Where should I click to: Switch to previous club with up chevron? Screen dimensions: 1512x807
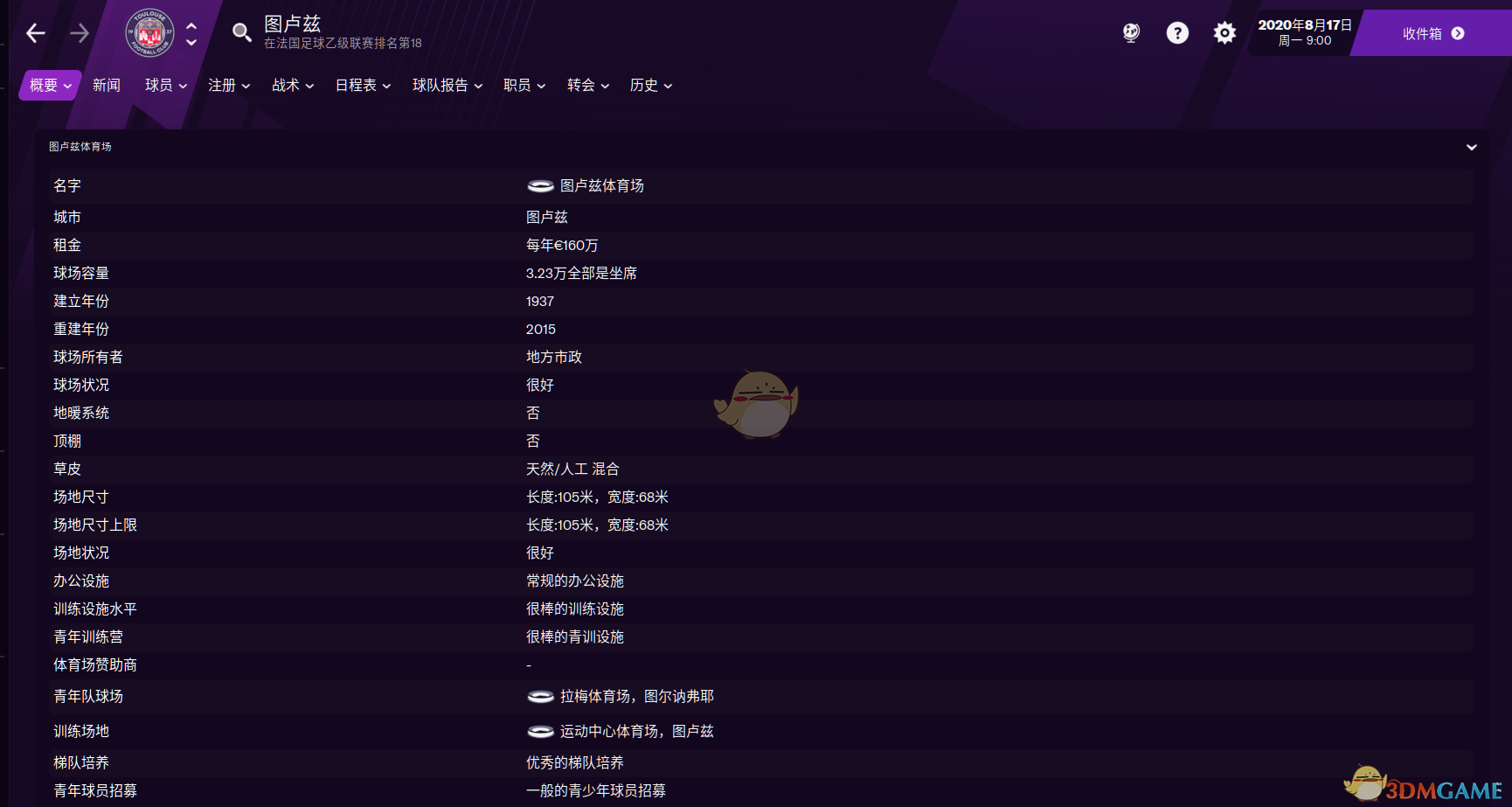191,26
